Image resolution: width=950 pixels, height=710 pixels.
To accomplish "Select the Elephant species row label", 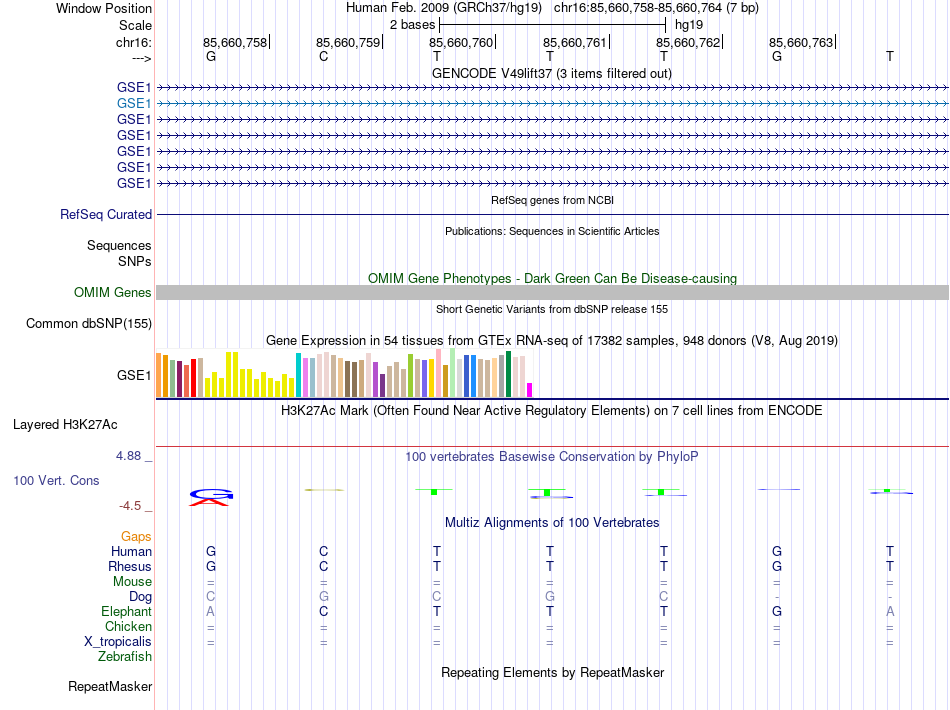I will [x=126, y=611].
